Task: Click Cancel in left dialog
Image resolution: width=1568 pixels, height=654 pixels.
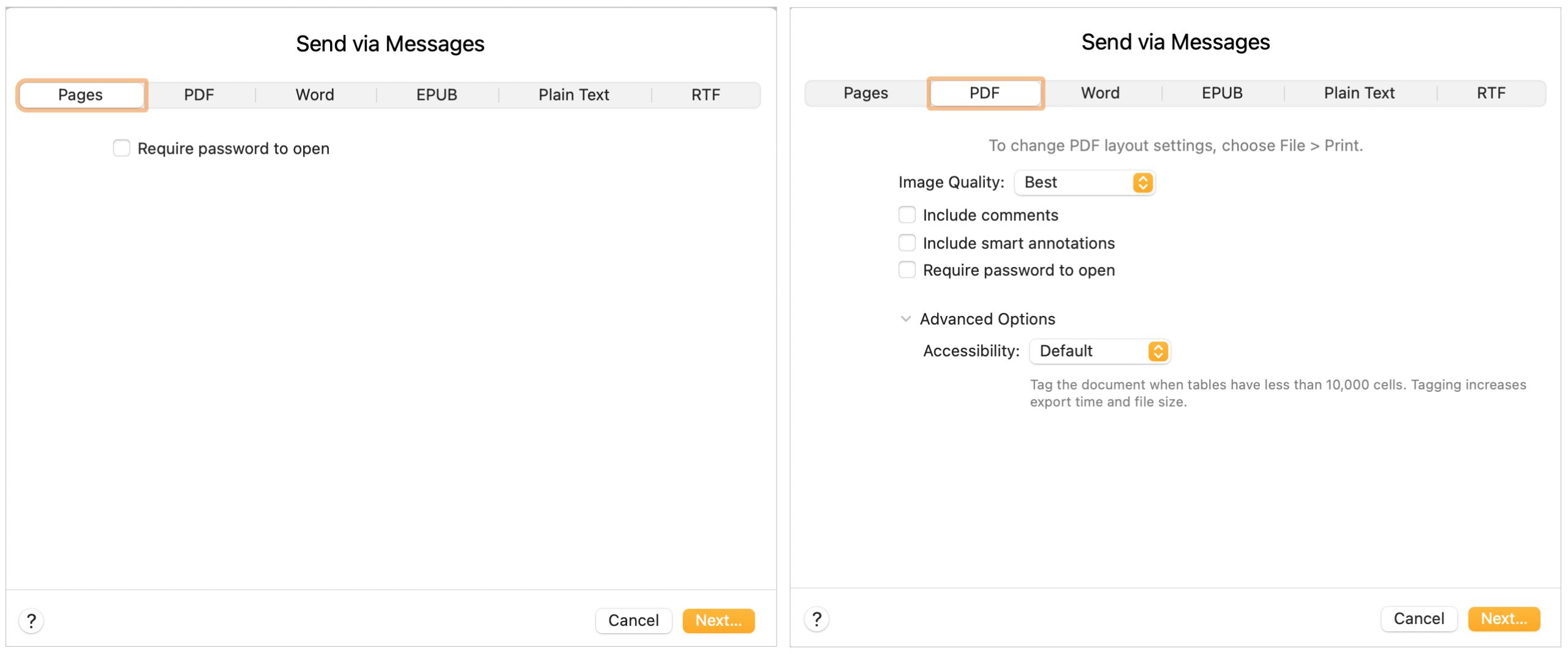Action: pyautogui.click(x=633, y=621)
